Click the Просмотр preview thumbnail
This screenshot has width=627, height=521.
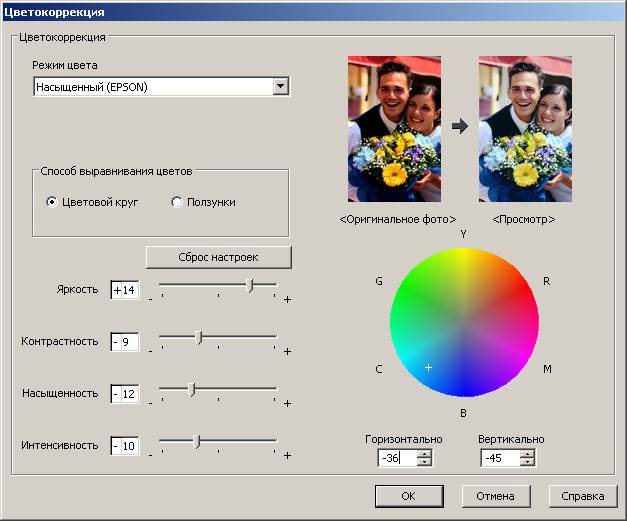pos(525,129)
